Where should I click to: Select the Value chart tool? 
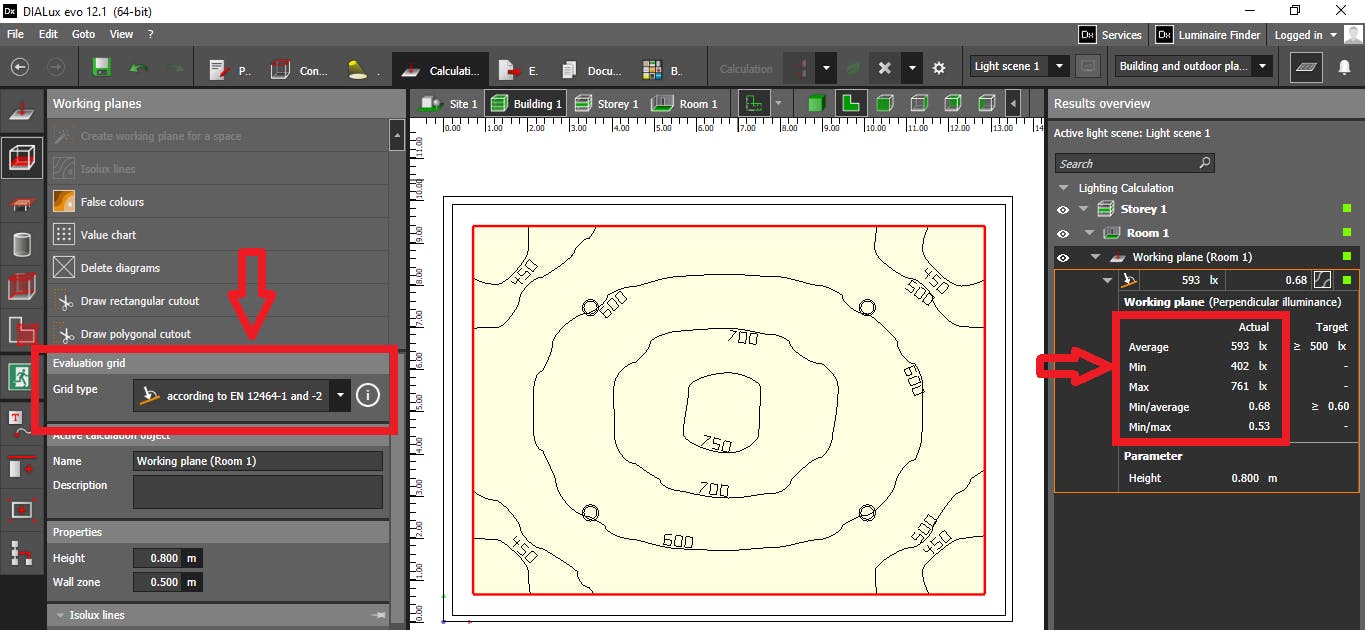point(108,235)
